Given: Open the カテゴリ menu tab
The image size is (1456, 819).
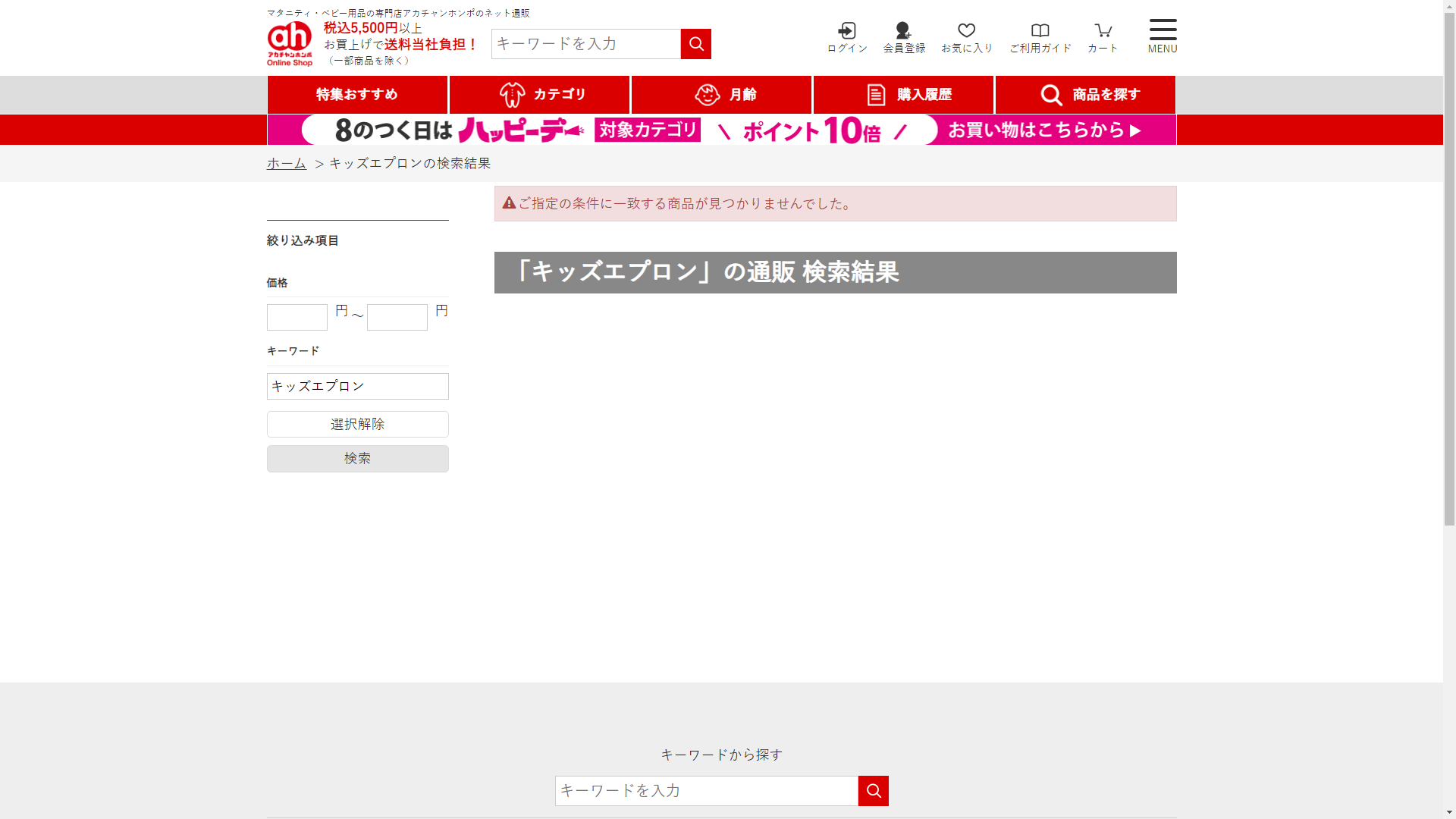Looking at the screenshot, I should tap(539, 95).
